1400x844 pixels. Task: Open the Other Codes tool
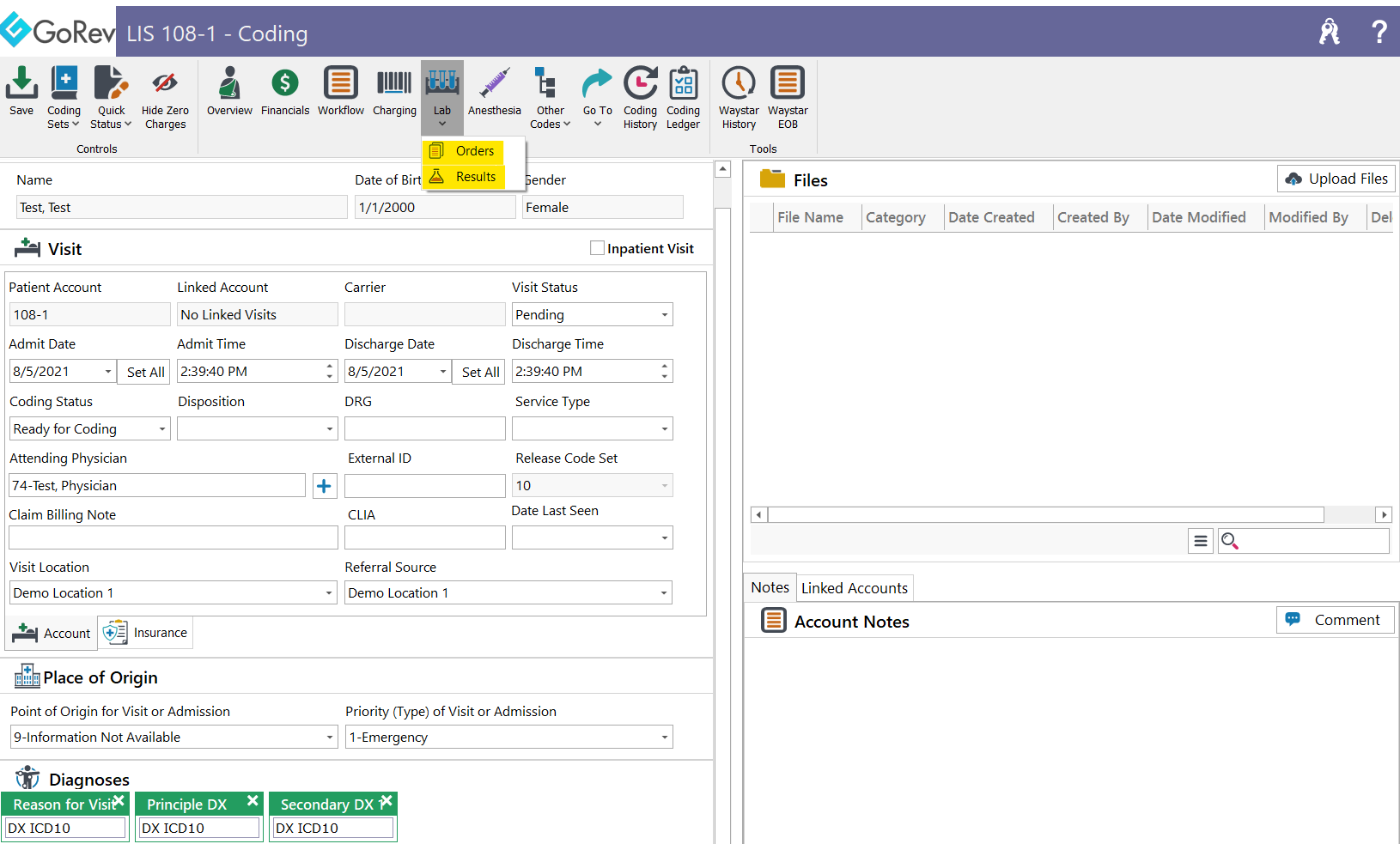[550, 97]
